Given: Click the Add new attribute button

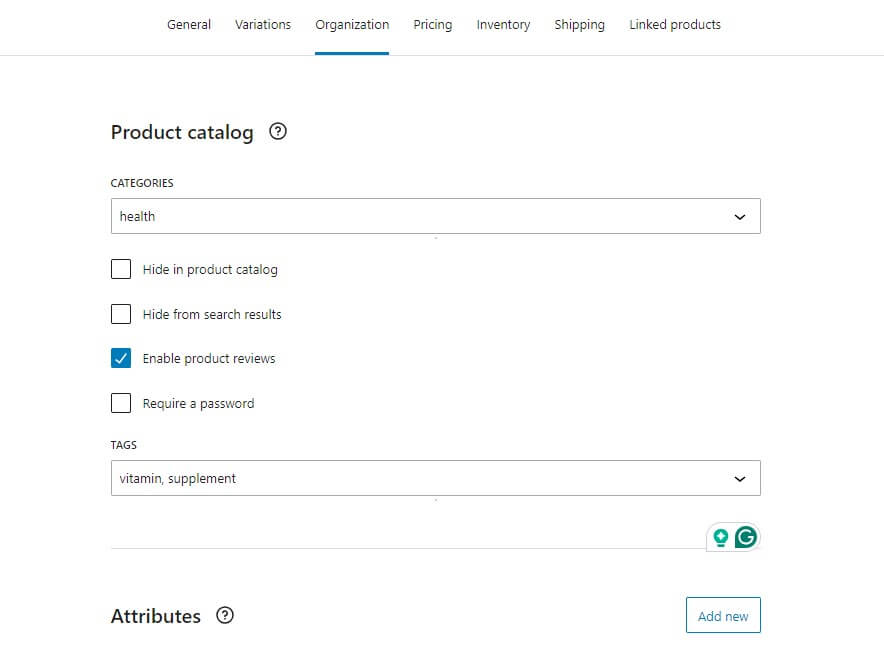Looking at the screenshot, I should click(723, 615).
